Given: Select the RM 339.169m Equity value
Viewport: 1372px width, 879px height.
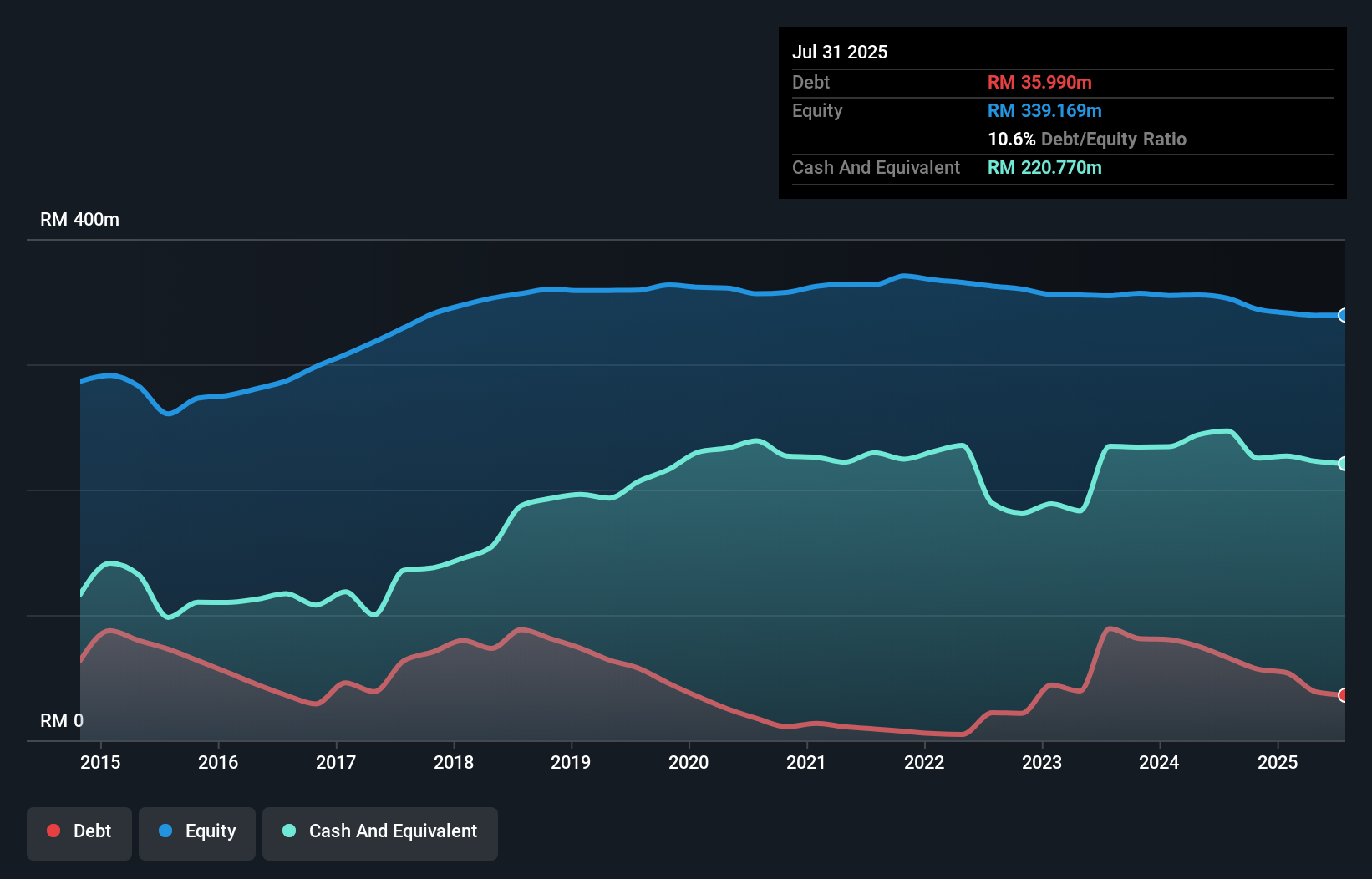Looking at the screenshot, I should [1044, 110].
